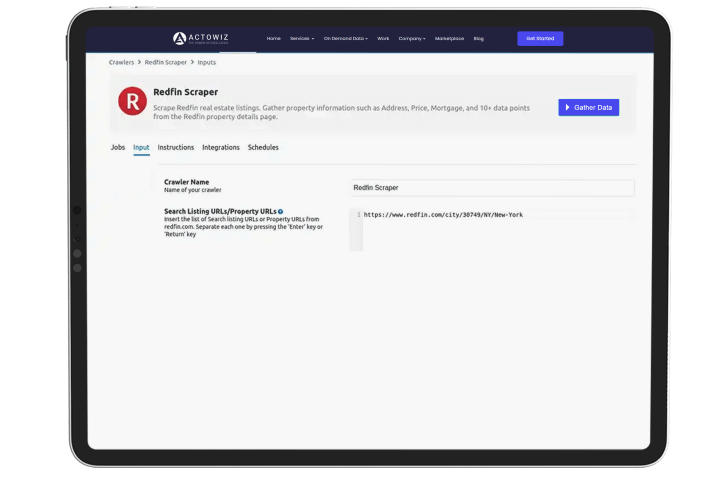Click the Redfin URL line in editor
This screenshot has width=713, height=480.
(443, 215)
